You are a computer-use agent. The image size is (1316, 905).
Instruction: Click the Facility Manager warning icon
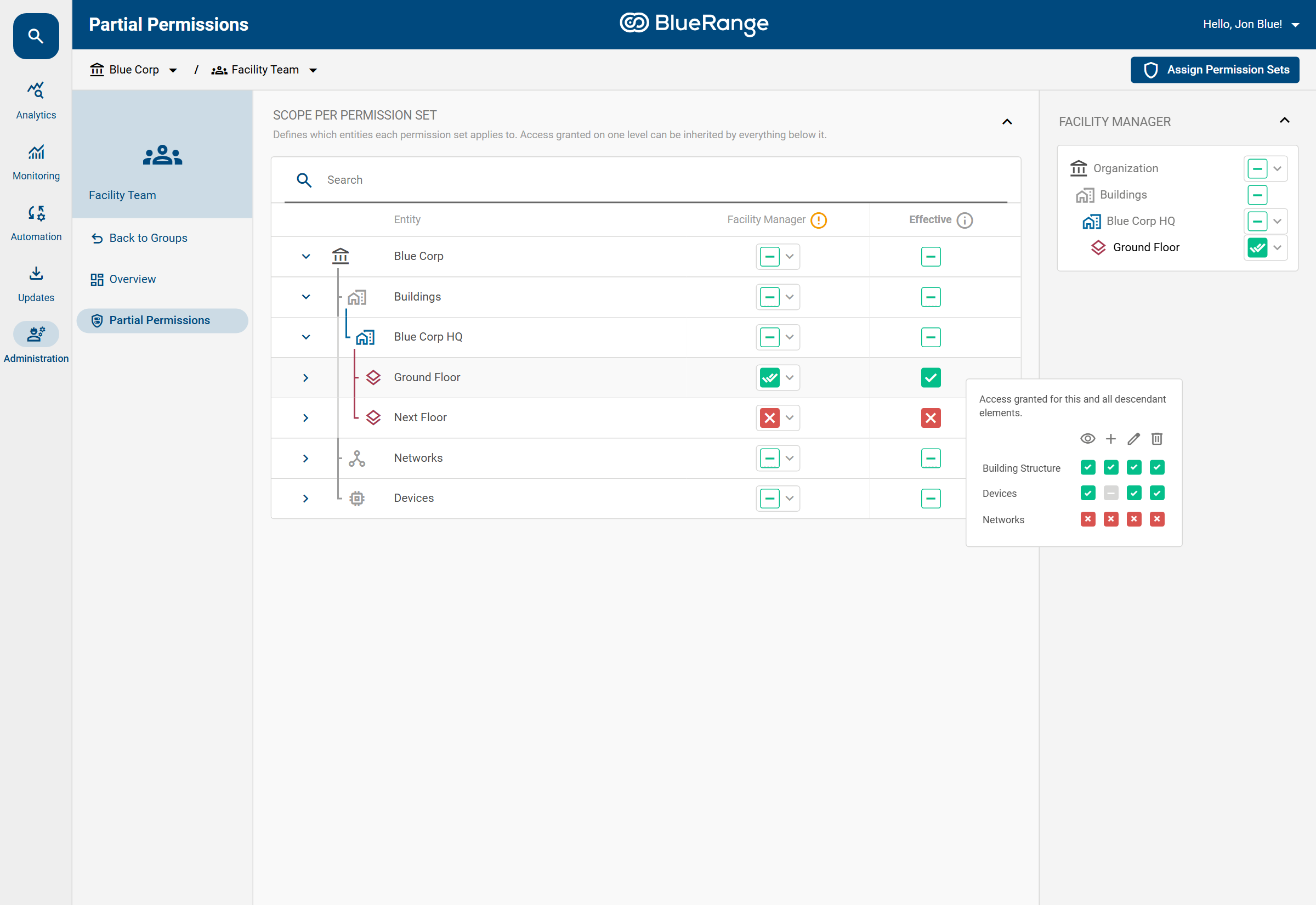point(819,220)
